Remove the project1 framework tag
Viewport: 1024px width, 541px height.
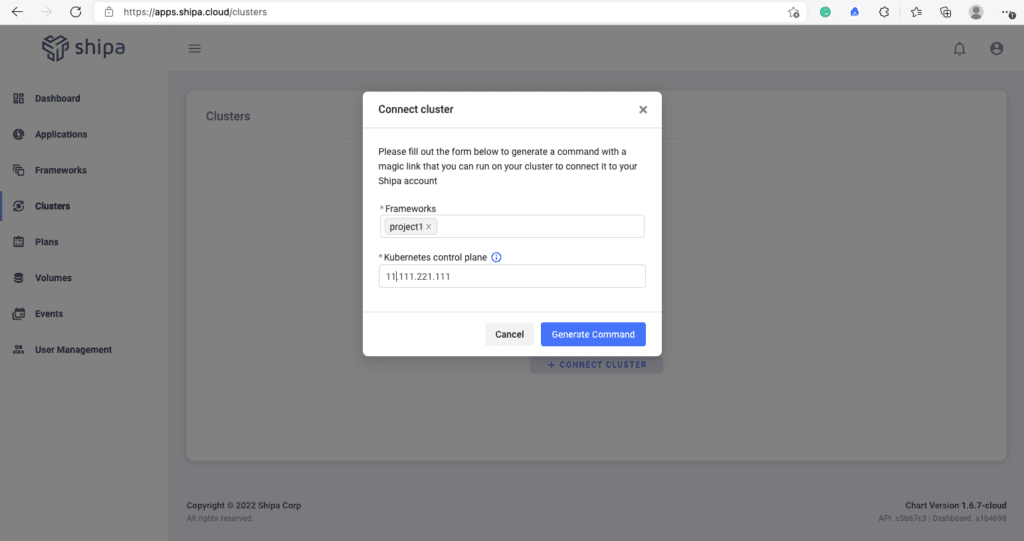(429, 227)
